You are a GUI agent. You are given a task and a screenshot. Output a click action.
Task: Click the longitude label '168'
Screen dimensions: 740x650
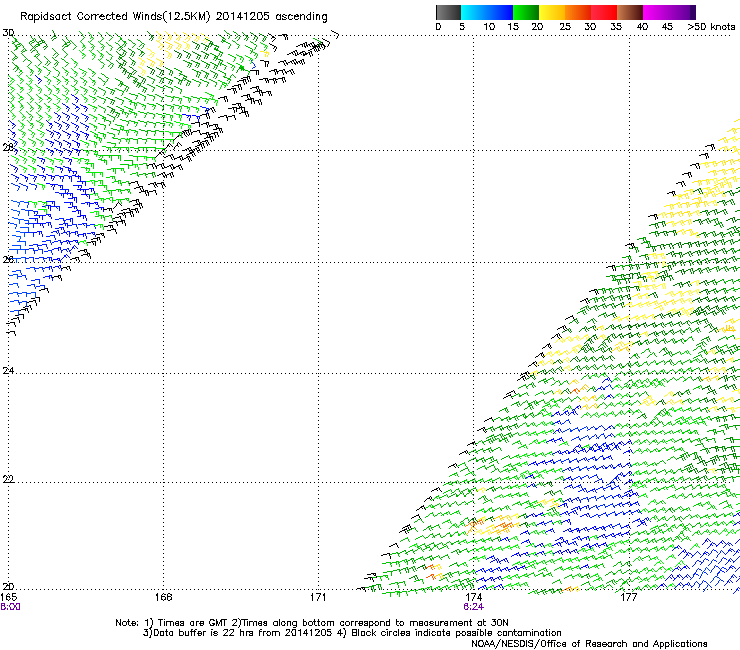pos(163,597)
